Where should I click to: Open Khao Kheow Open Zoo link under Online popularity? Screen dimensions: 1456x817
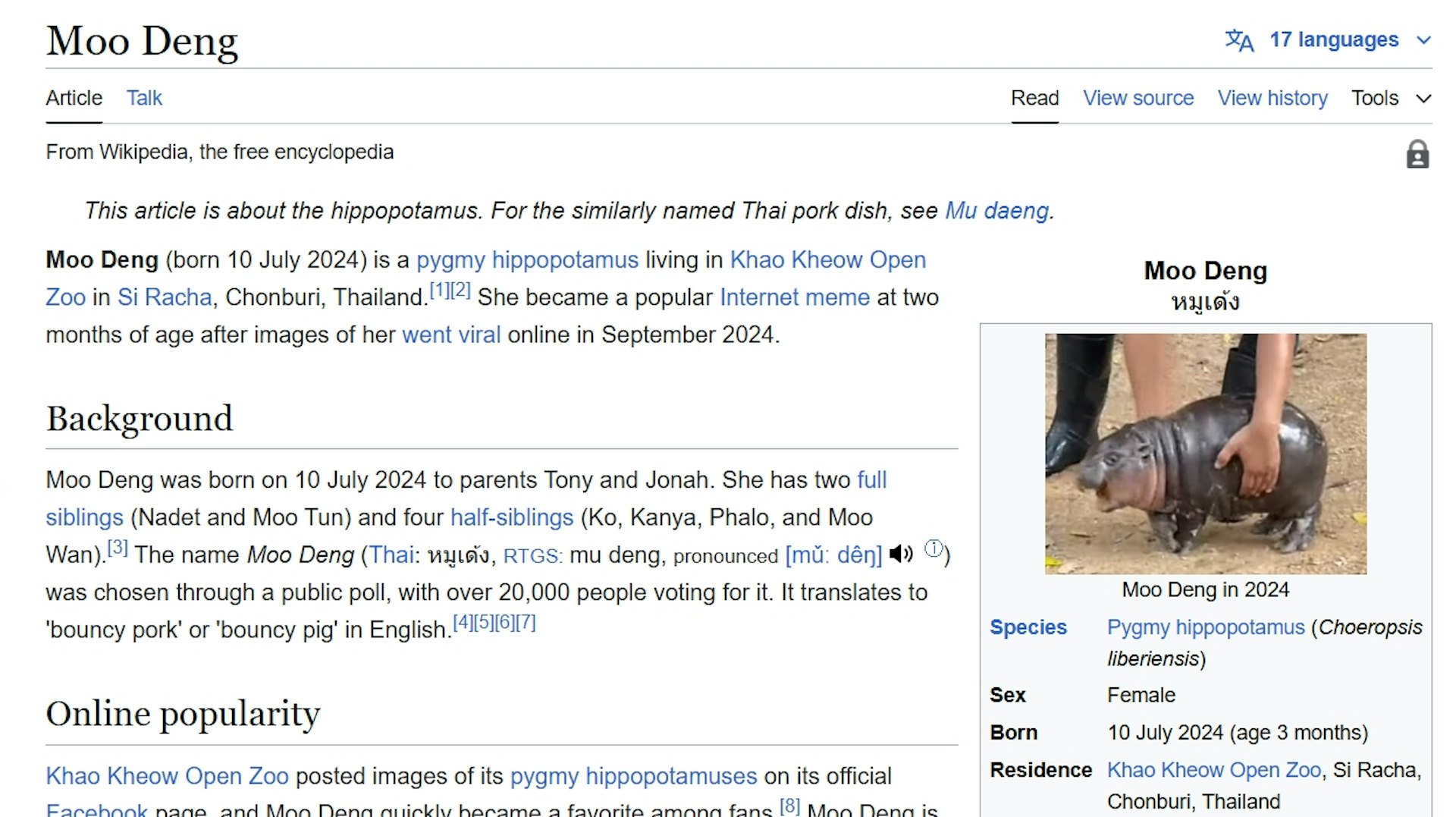coord(167,775)
